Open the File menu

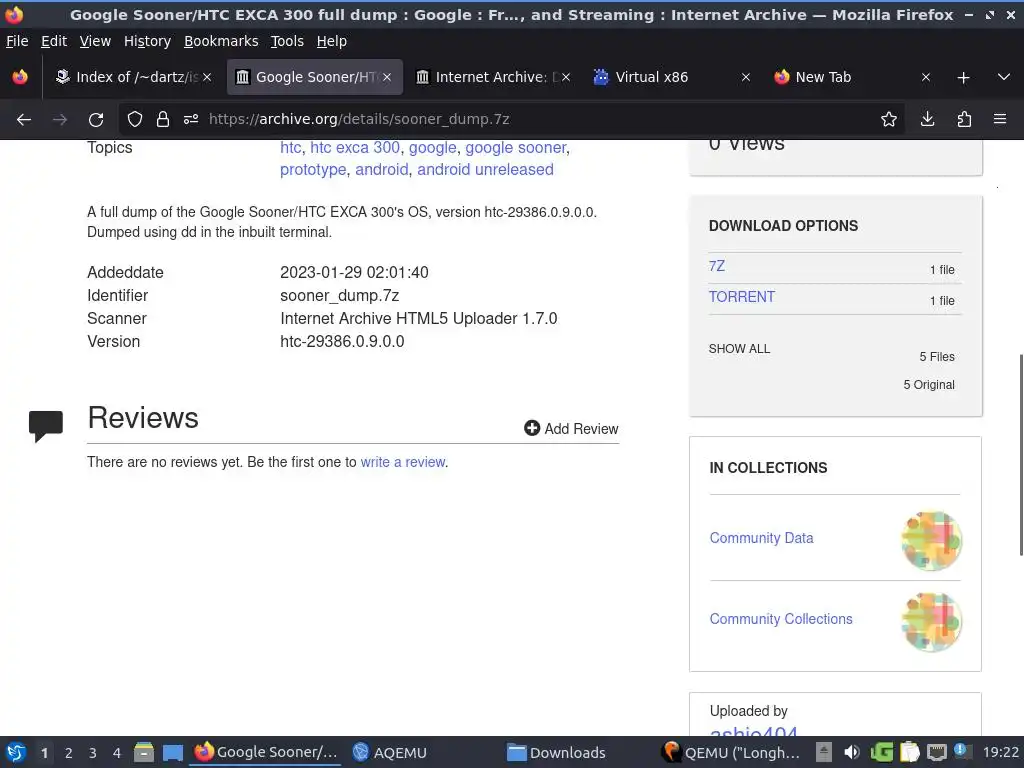pyautogui.click(x=17, y=41)
